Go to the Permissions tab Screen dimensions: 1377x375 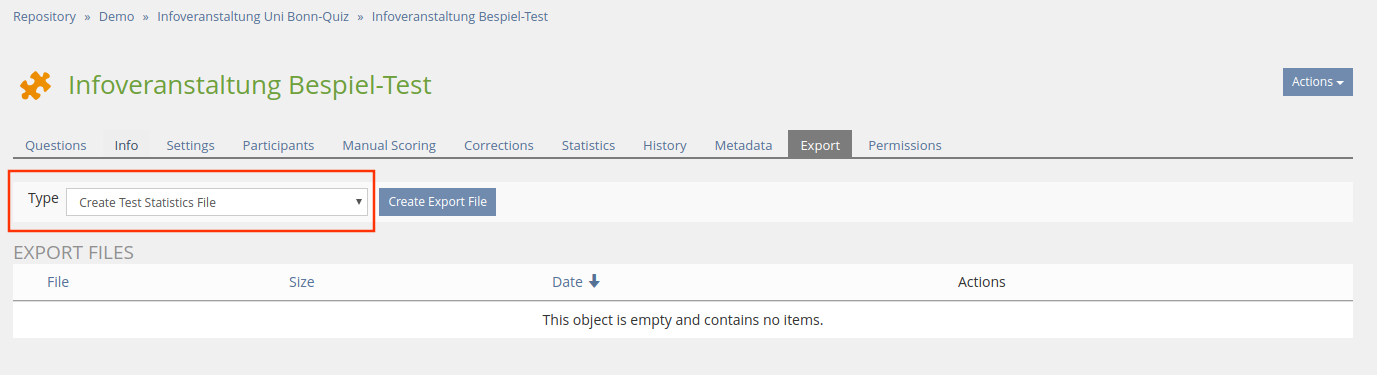click(905, 145)
